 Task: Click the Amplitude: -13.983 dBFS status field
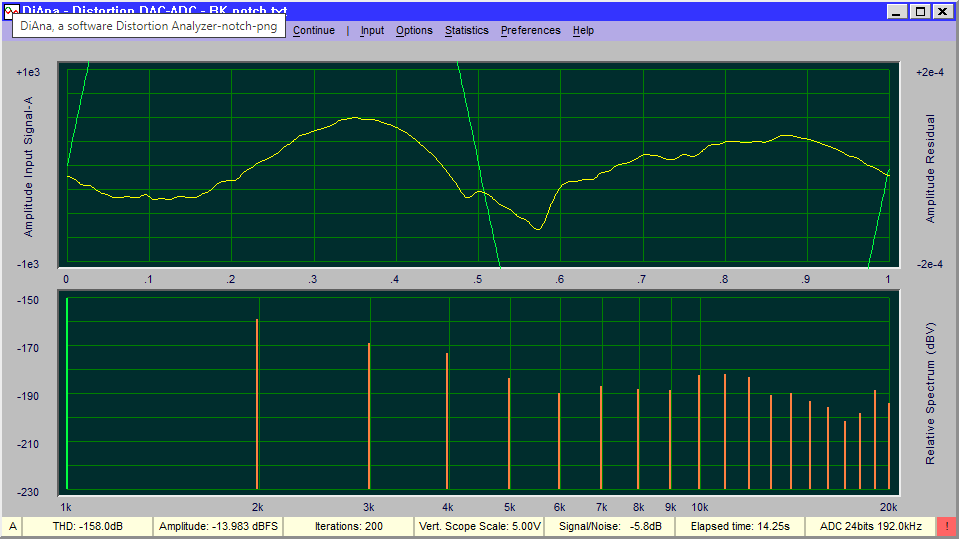coord(218,526)
